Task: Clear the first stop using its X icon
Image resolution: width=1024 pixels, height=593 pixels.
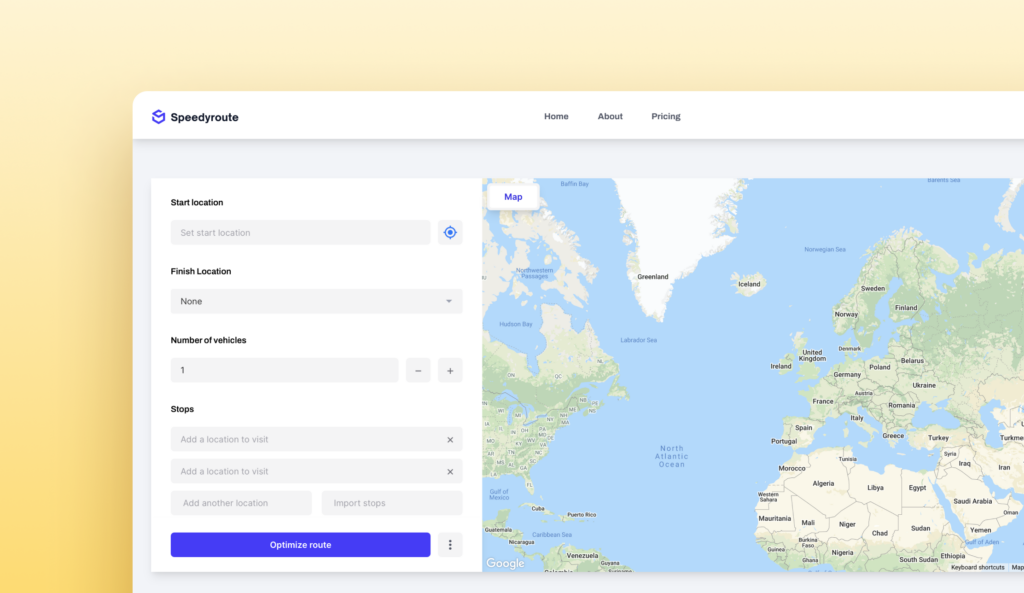Action: tap(449, 439)
